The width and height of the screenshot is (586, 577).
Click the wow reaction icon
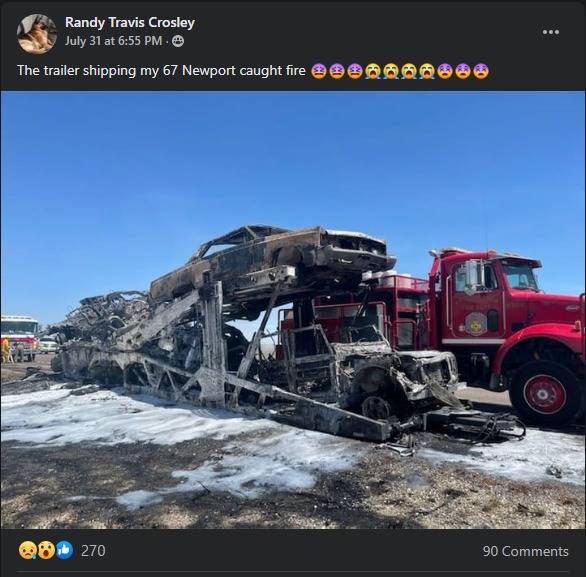point(46,550)
